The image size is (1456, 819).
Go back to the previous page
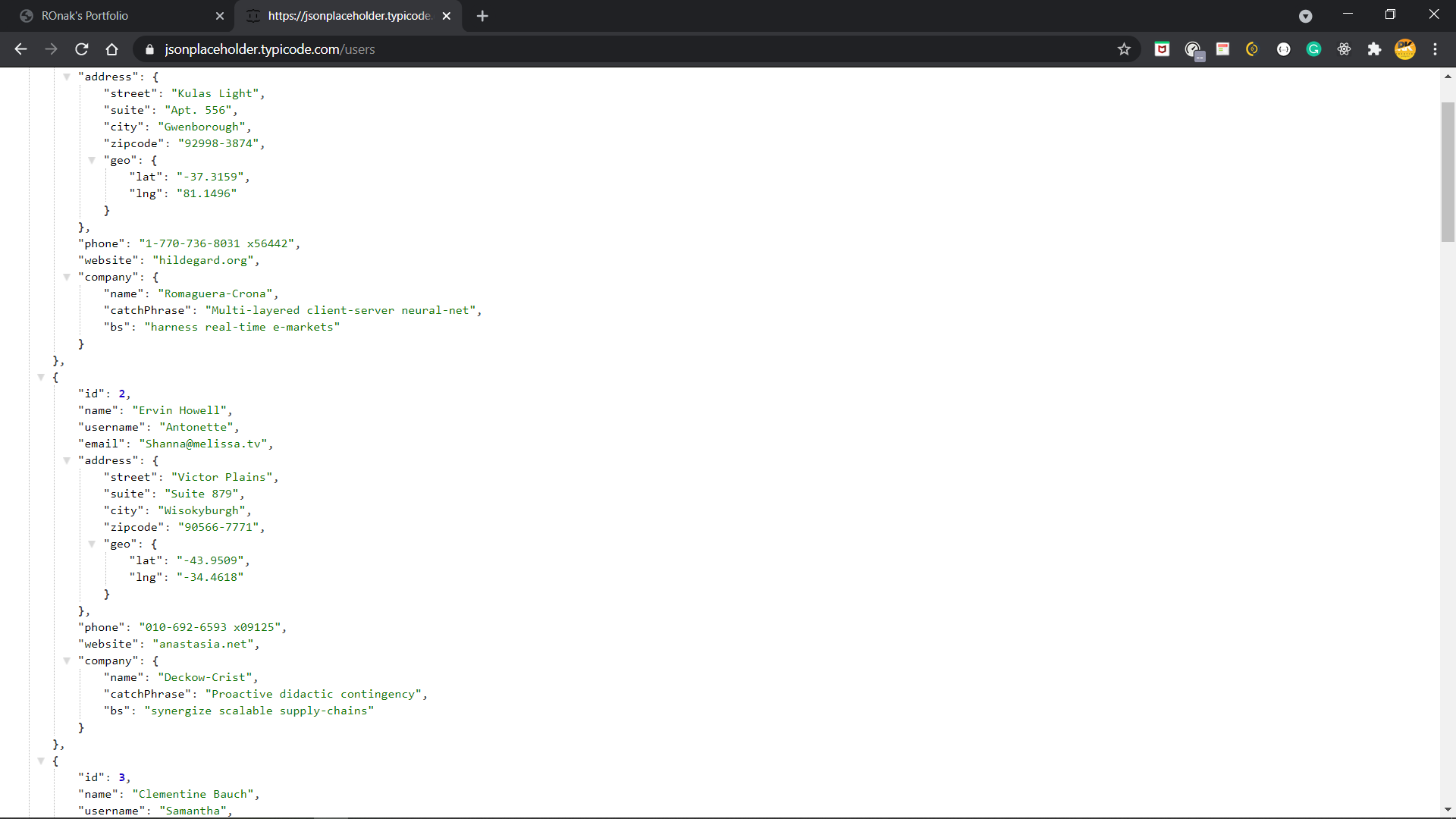(20, 49)
